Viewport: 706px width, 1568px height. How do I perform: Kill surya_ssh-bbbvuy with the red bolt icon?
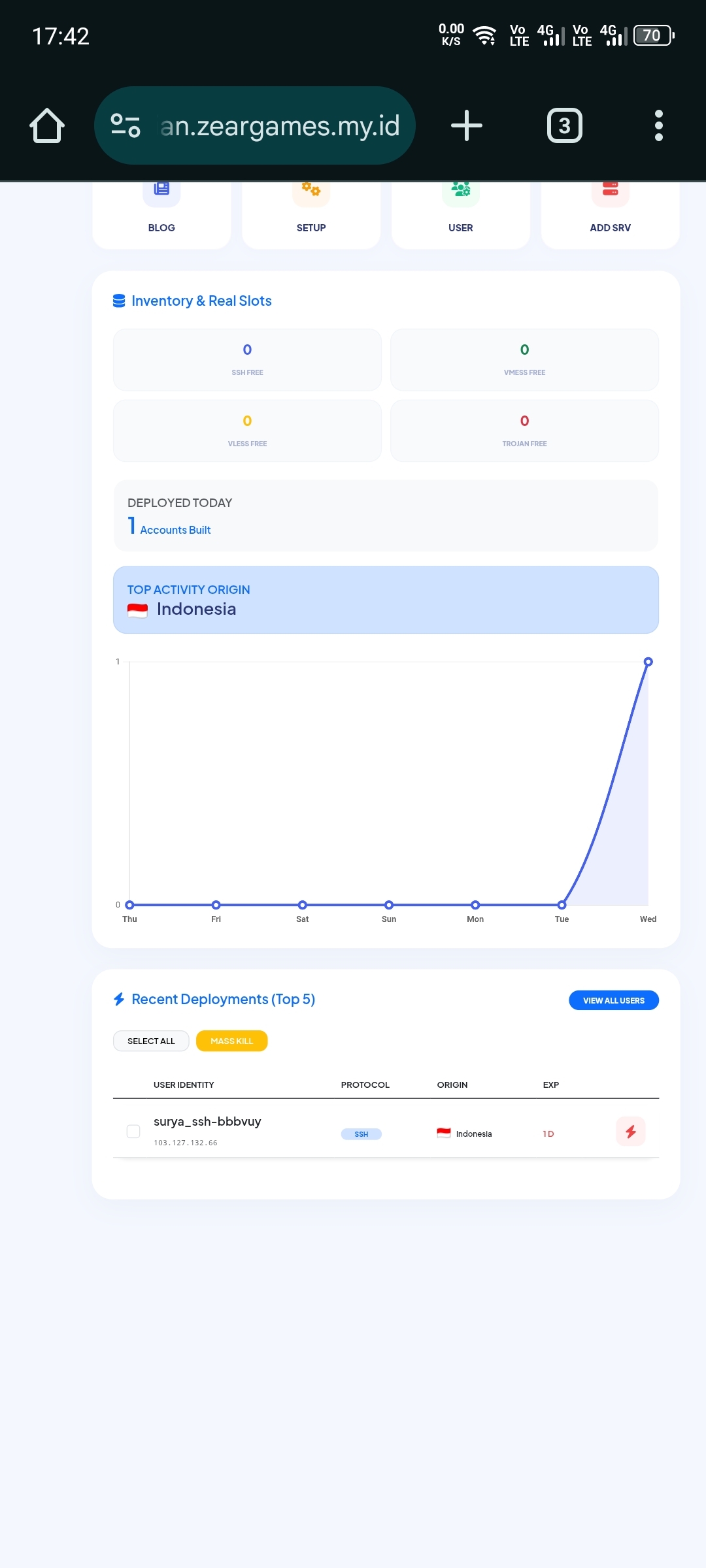[631, 1132]
